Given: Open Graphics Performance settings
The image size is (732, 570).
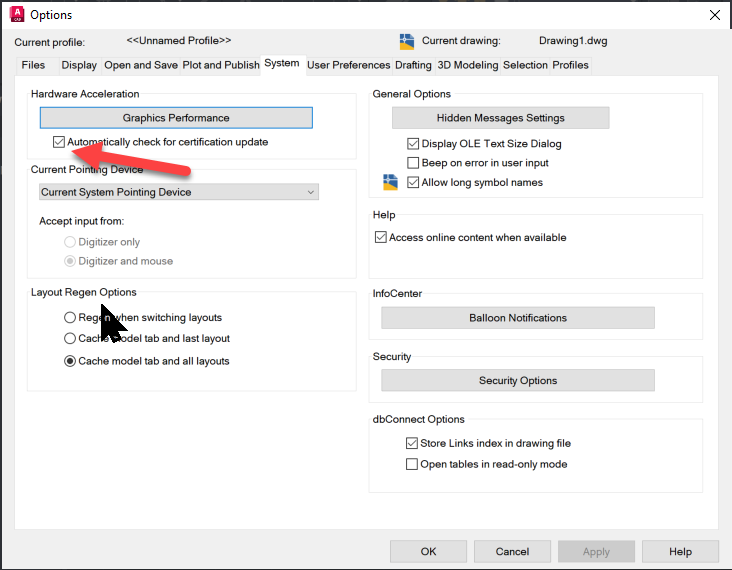Looking at the screenshot, I should click(x=176, y=118).
